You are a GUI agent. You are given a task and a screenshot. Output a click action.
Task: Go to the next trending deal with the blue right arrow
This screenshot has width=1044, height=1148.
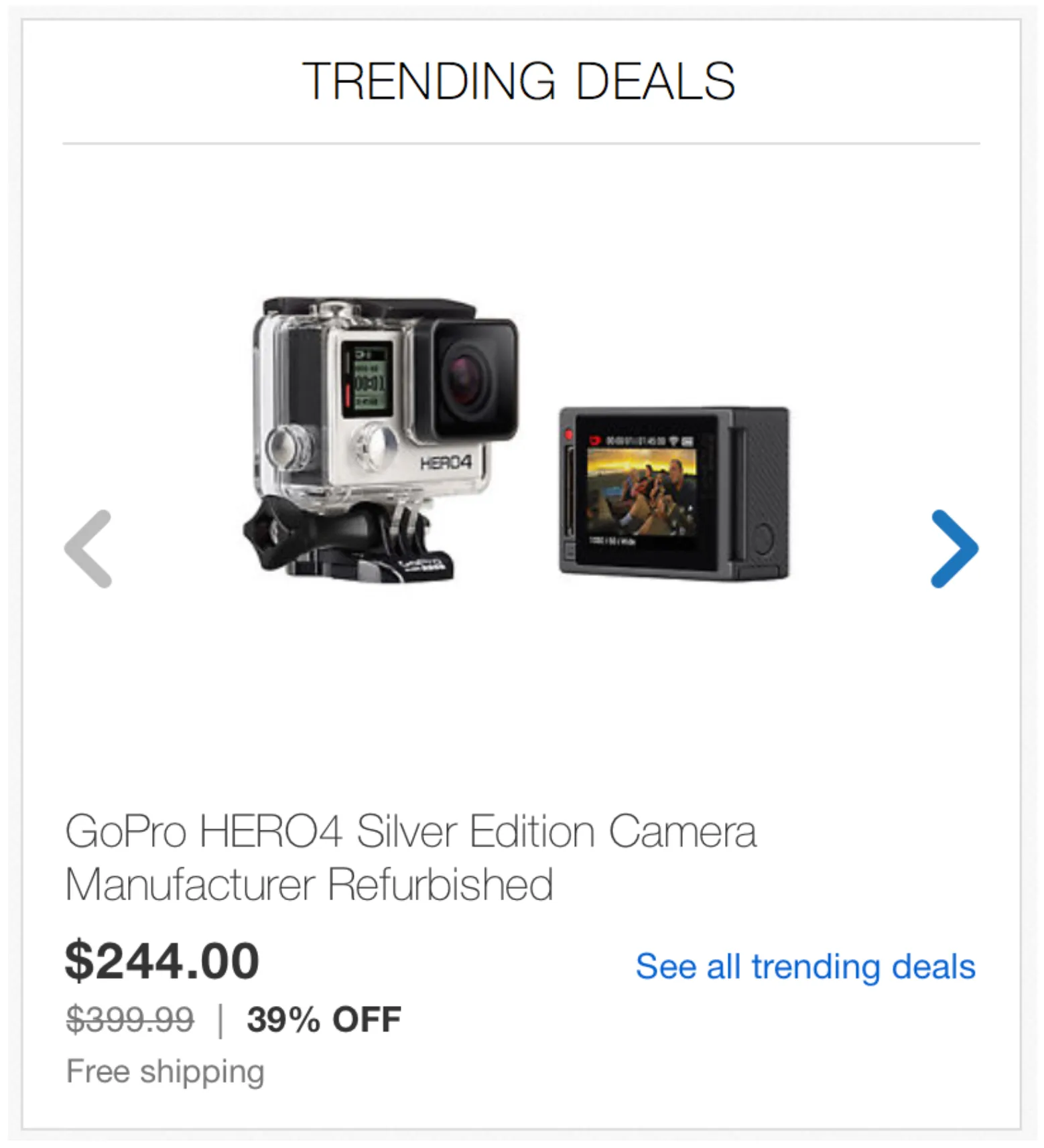955,549
